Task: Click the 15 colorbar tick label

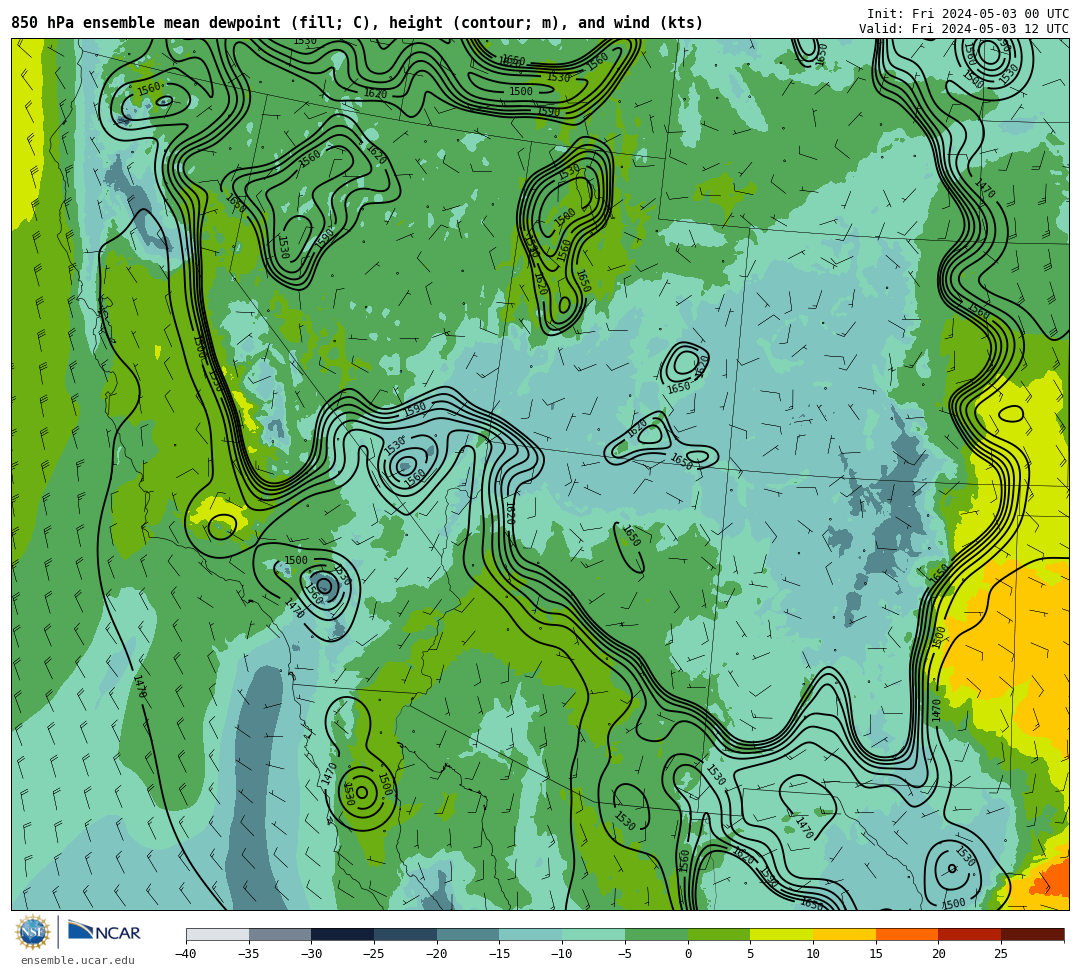Action: 875,954
